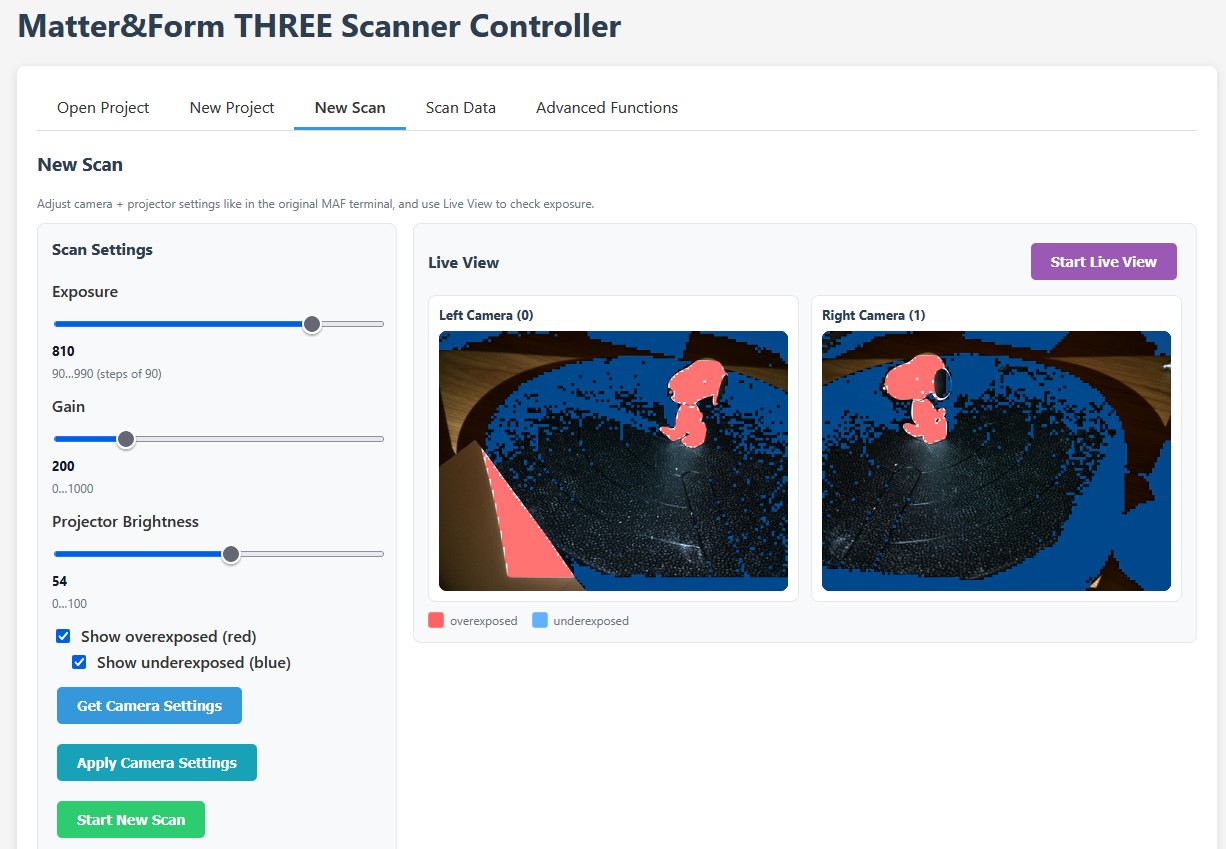Click the Right Camera (1) preview image
1226x849 pixels.
coord(996,461)
